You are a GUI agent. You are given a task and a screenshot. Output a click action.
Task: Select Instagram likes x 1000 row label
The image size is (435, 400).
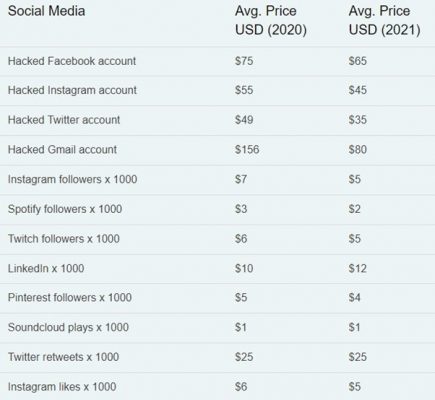coord(62,387)
